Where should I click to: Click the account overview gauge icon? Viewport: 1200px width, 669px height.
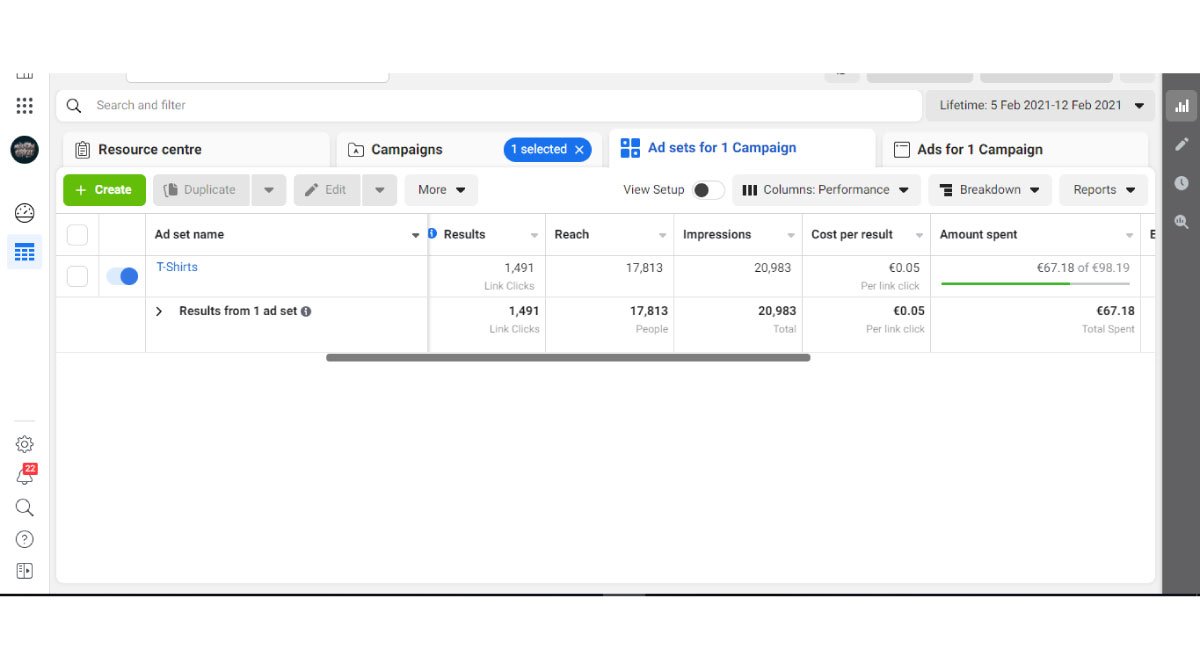coord(24,213)
